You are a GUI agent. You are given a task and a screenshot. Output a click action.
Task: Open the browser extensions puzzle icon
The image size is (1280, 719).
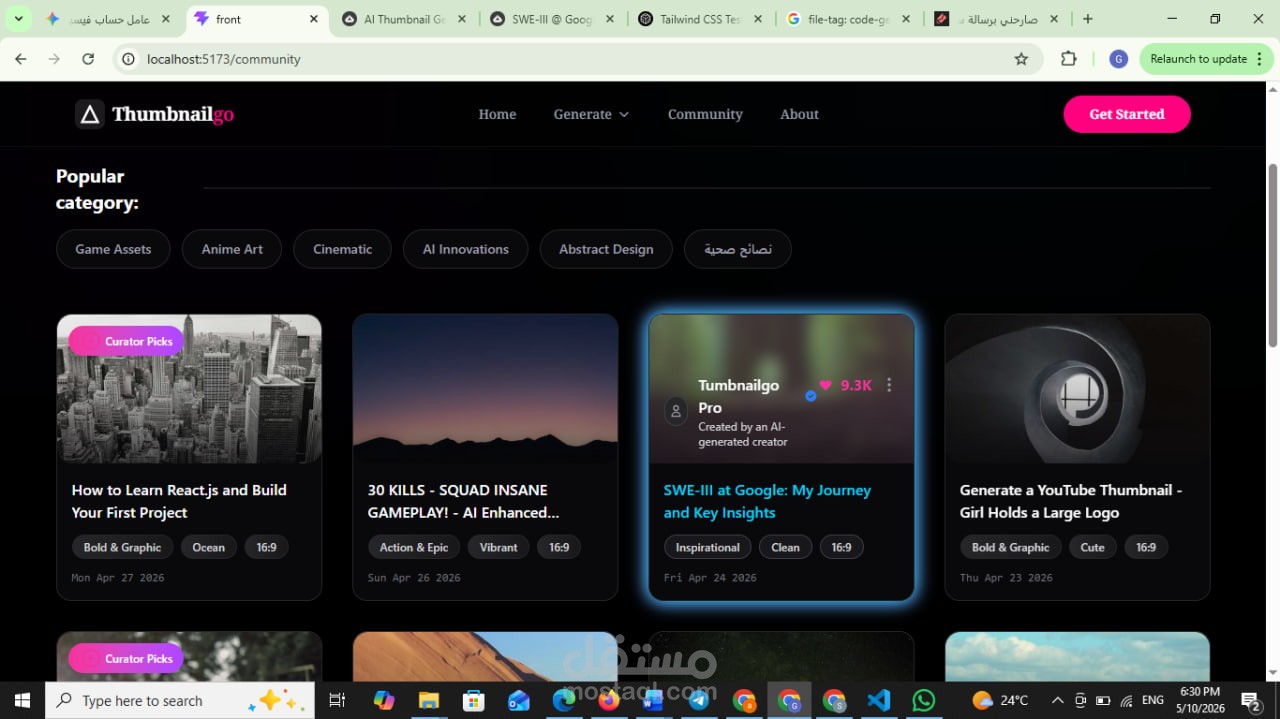pyautogui.click(x=1068, y=59)
